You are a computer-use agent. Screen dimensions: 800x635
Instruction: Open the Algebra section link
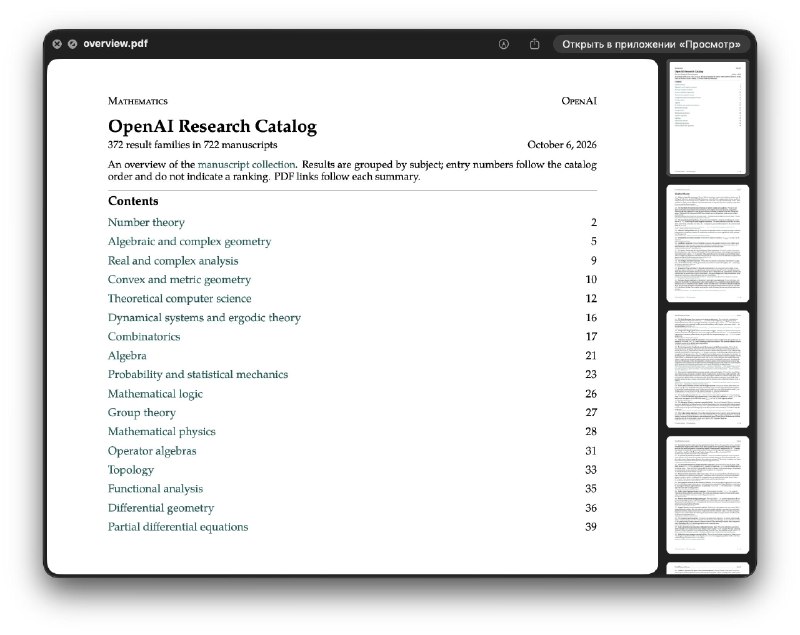click(127, 355)
